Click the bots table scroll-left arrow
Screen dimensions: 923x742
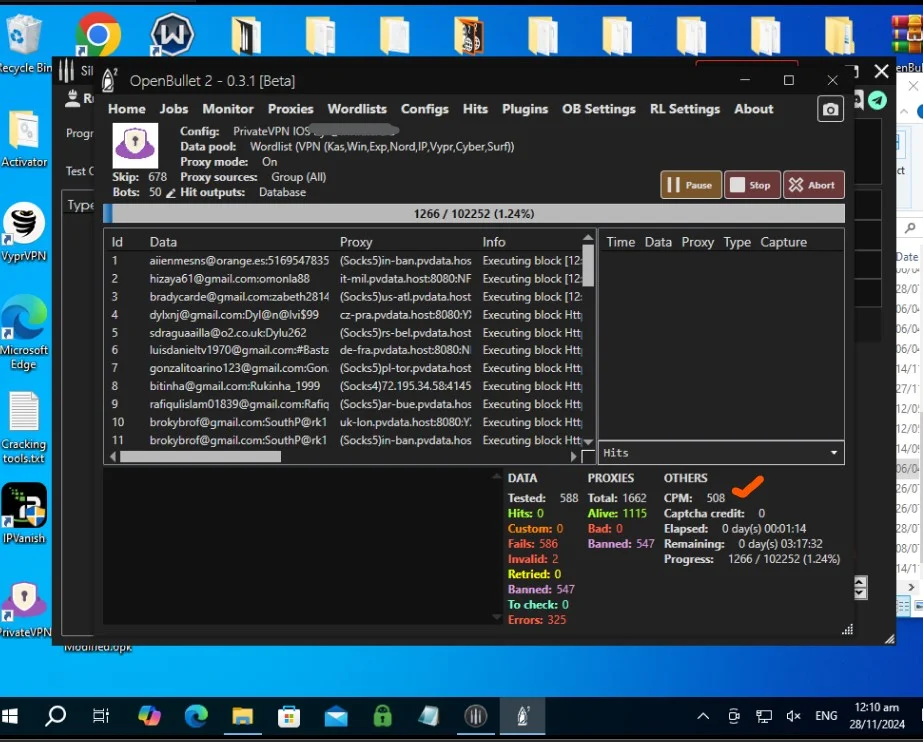point(113,457)
